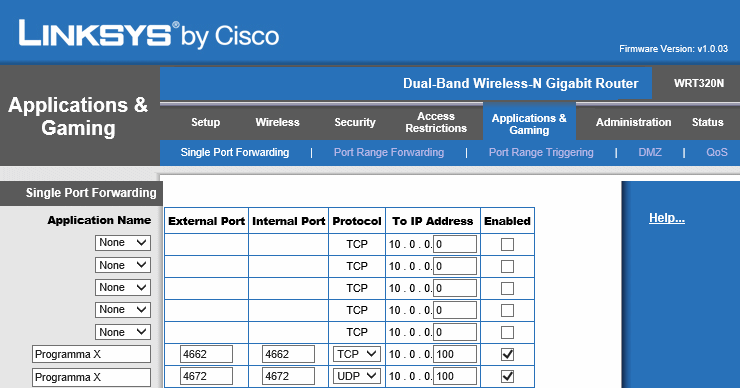Screen dimensions: 740x388
Task: Open the QoS page
Action: coord(716,152)
